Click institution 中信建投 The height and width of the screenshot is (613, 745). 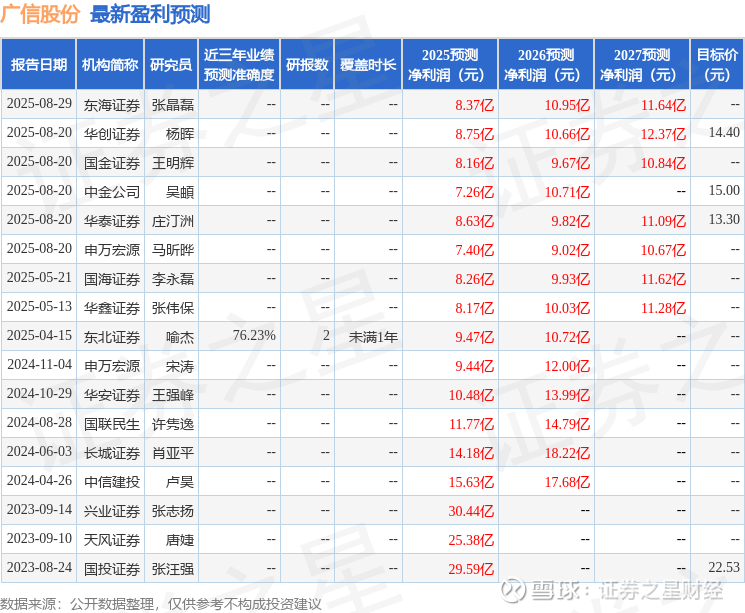pos(112,482)
